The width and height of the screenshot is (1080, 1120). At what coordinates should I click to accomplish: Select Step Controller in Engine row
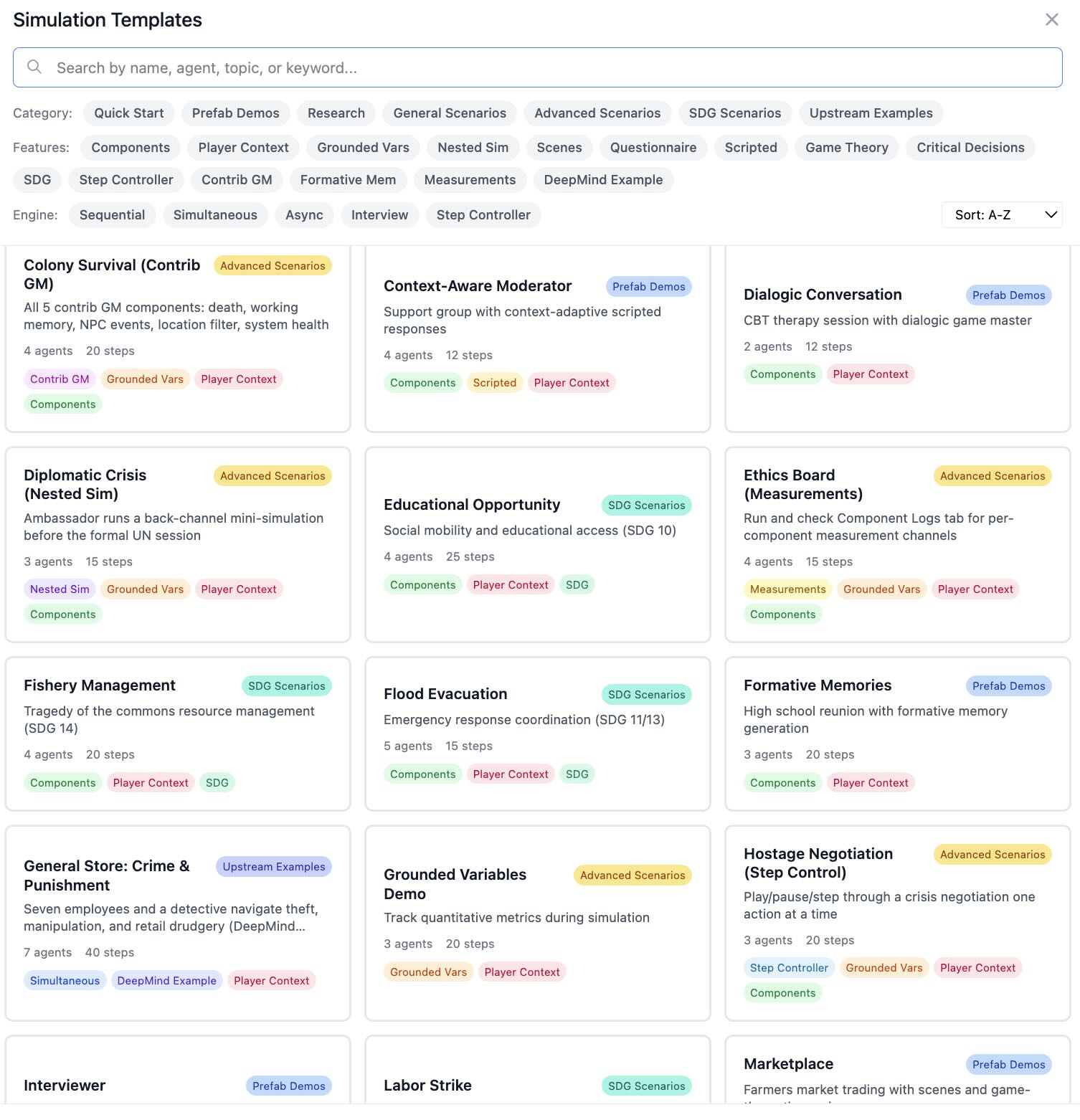pos(483,215)
